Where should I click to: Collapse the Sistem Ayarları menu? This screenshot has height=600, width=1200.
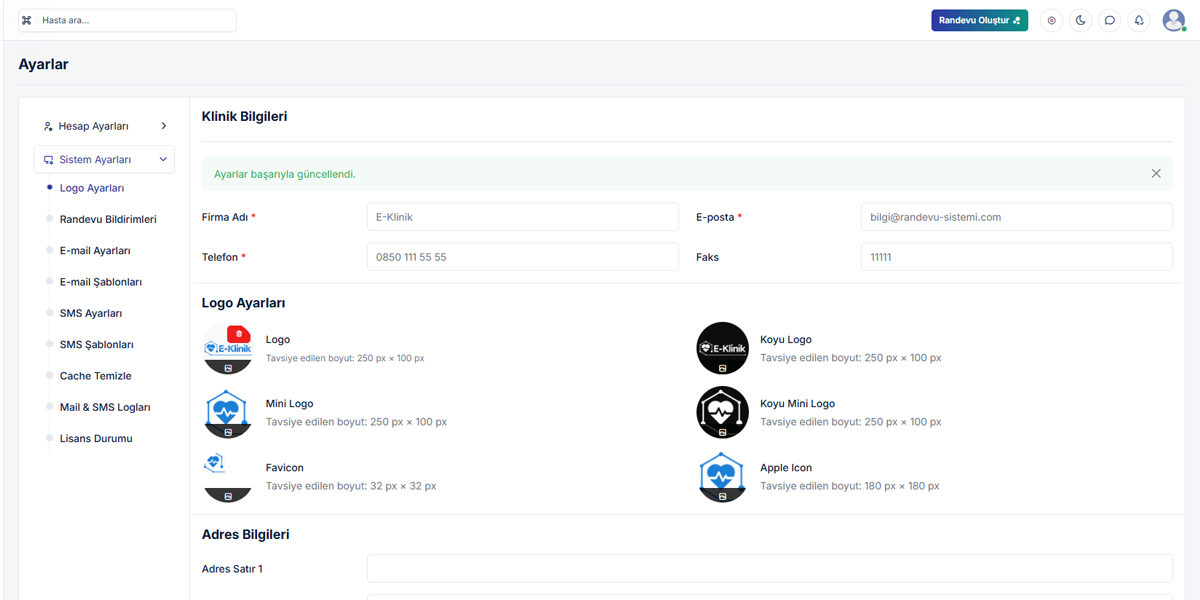104,159
